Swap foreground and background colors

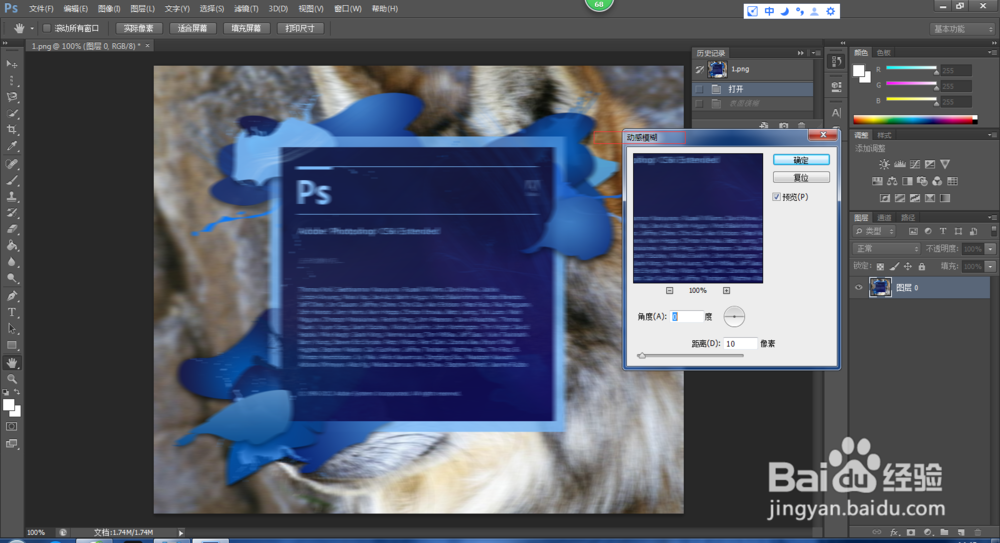click(17, 392)
